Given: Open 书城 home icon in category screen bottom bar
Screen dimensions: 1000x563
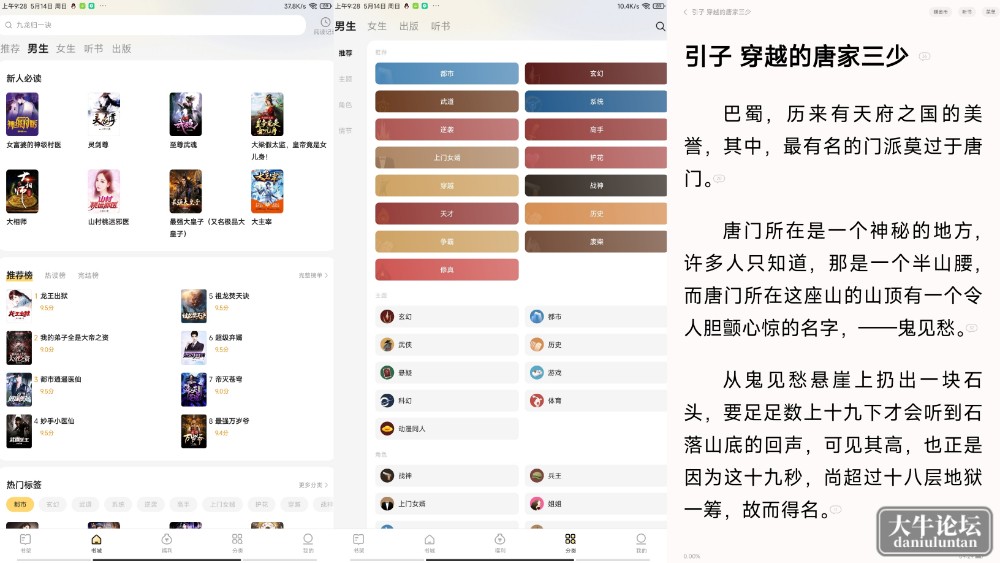Looking at the screenshot, I should pyautogui.click(x=429, y=542).
